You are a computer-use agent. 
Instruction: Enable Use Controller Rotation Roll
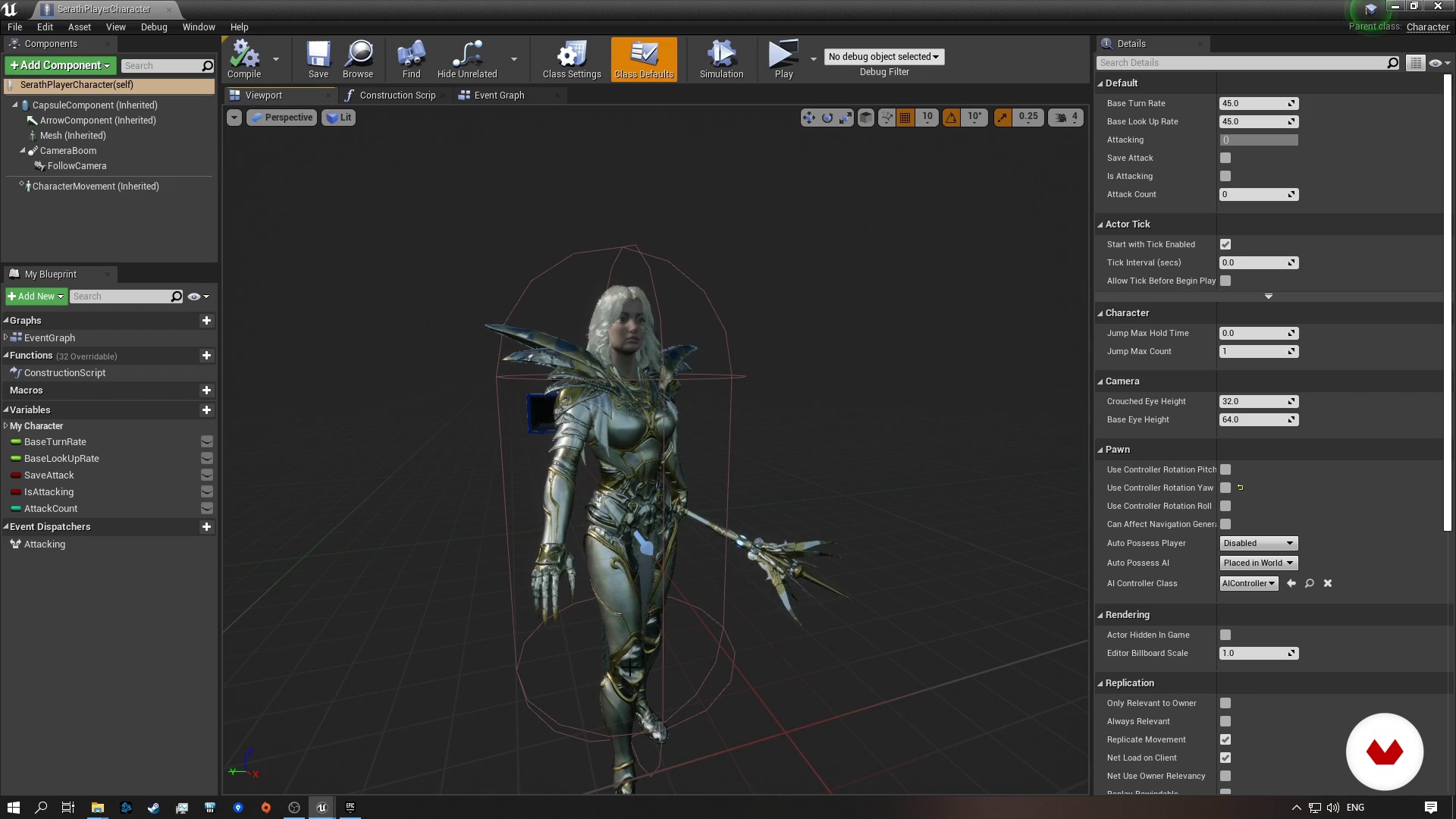pos(1225,507)
